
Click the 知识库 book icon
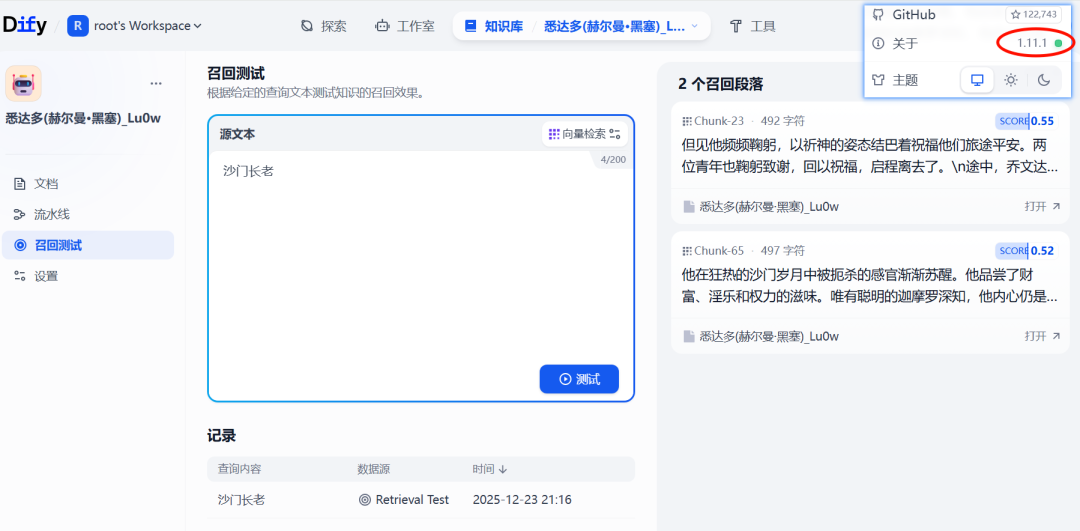click(x=471, y=26)
